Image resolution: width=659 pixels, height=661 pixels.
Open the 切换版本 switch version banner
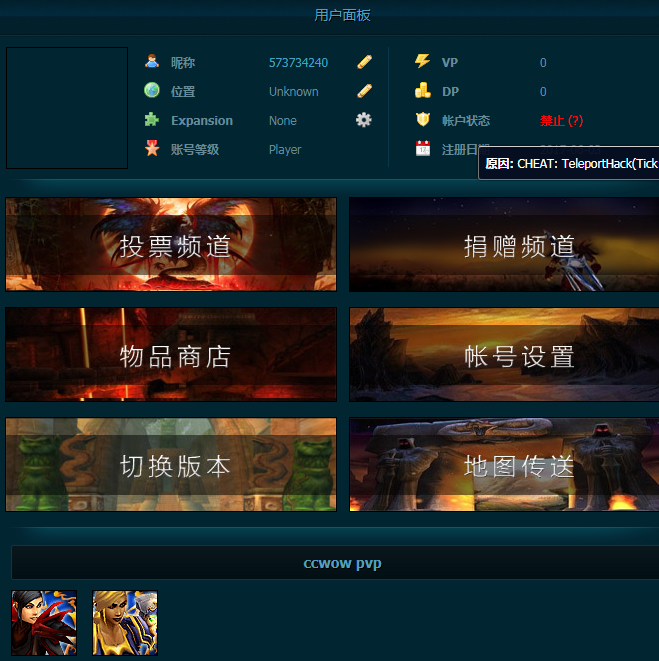click(171, 465)
